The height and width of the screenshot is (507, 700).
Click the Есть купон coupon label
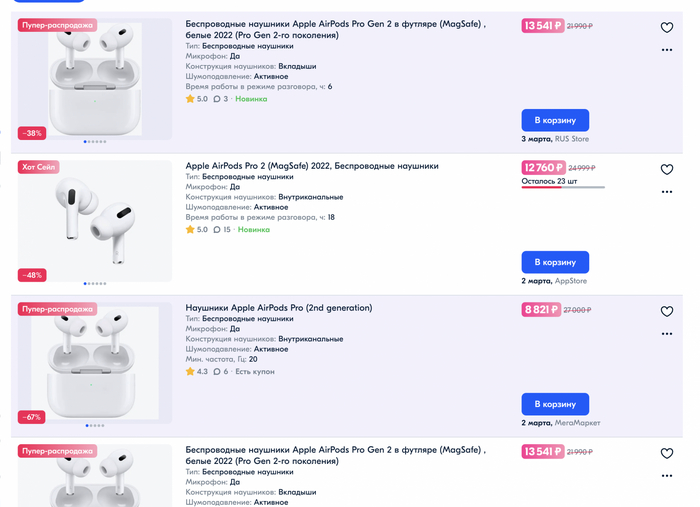tap(254, 372)
